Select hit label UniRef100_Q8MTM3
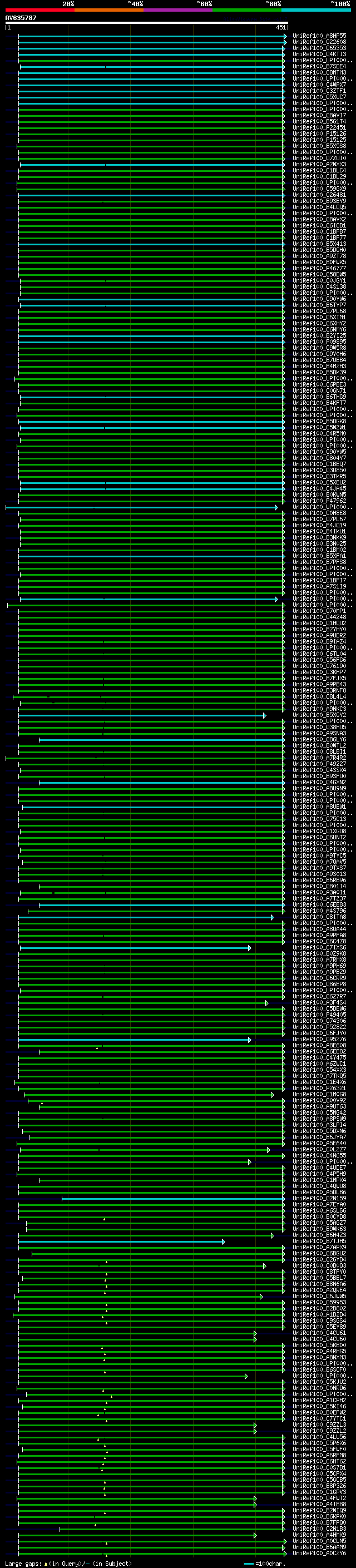Screen dimensions: 356x1568 tap(319, 72)
